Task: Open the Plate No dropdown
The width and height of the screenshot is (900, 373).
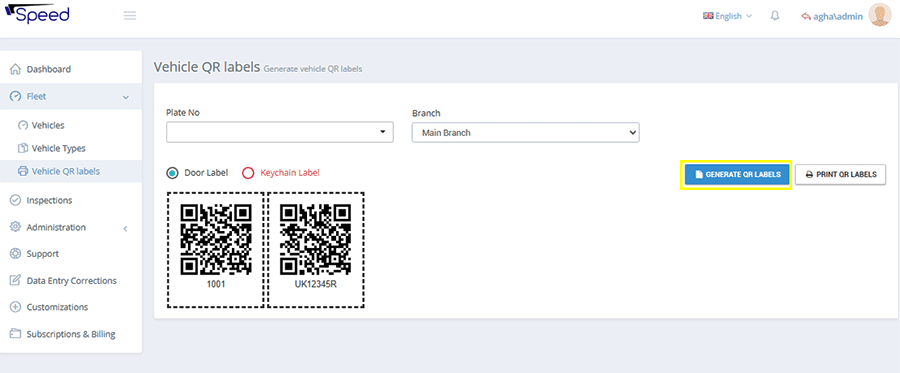Action: pos(280,132)
